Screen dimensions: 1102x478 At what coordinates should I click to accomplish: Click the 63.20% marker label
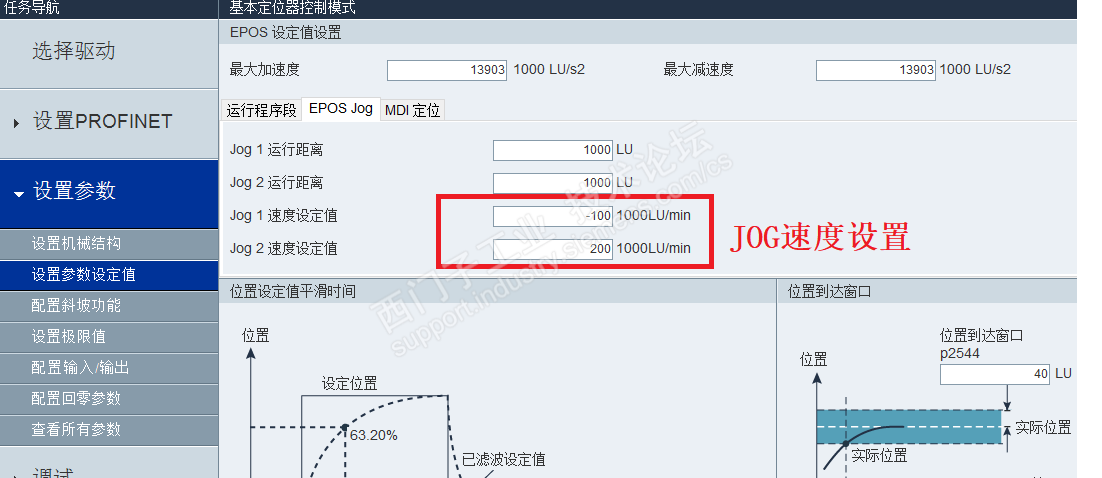(374, 436)
